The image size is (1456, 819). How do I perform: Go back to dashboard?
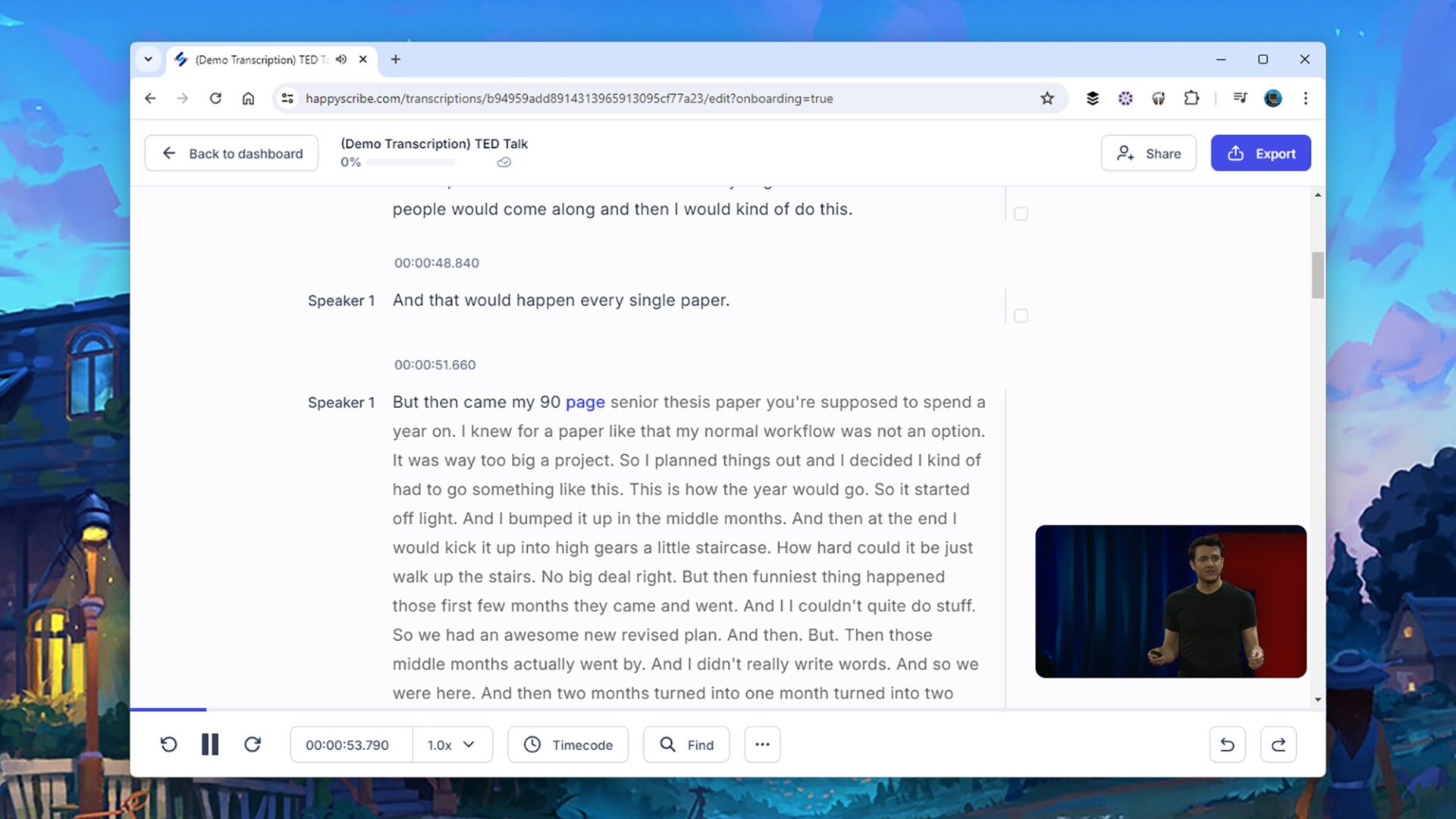[x=231, y=153]
